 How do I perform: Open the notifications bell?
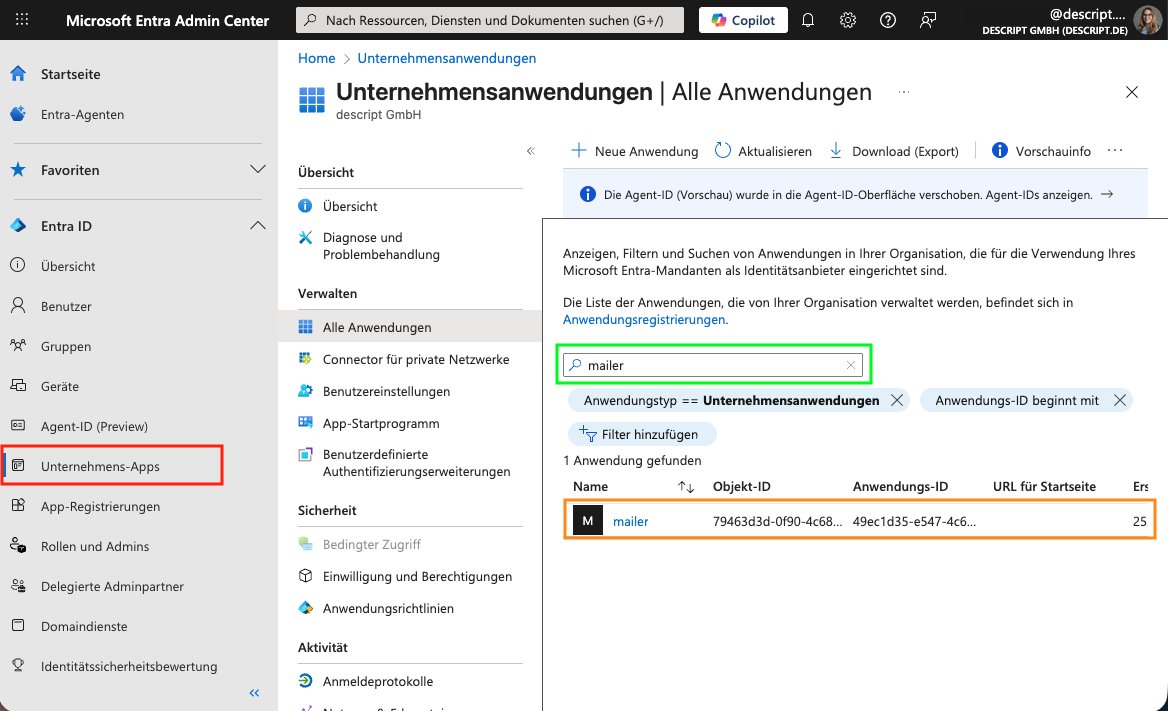pyautogui.click(x=807, y=20)
